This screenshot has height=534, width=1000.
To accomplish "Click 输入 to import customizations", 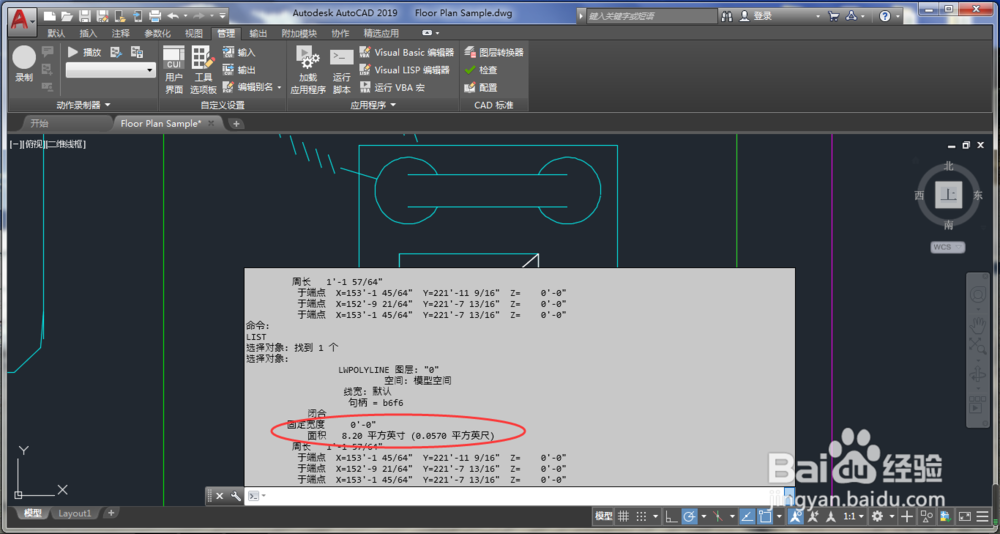I will (239, 52).
